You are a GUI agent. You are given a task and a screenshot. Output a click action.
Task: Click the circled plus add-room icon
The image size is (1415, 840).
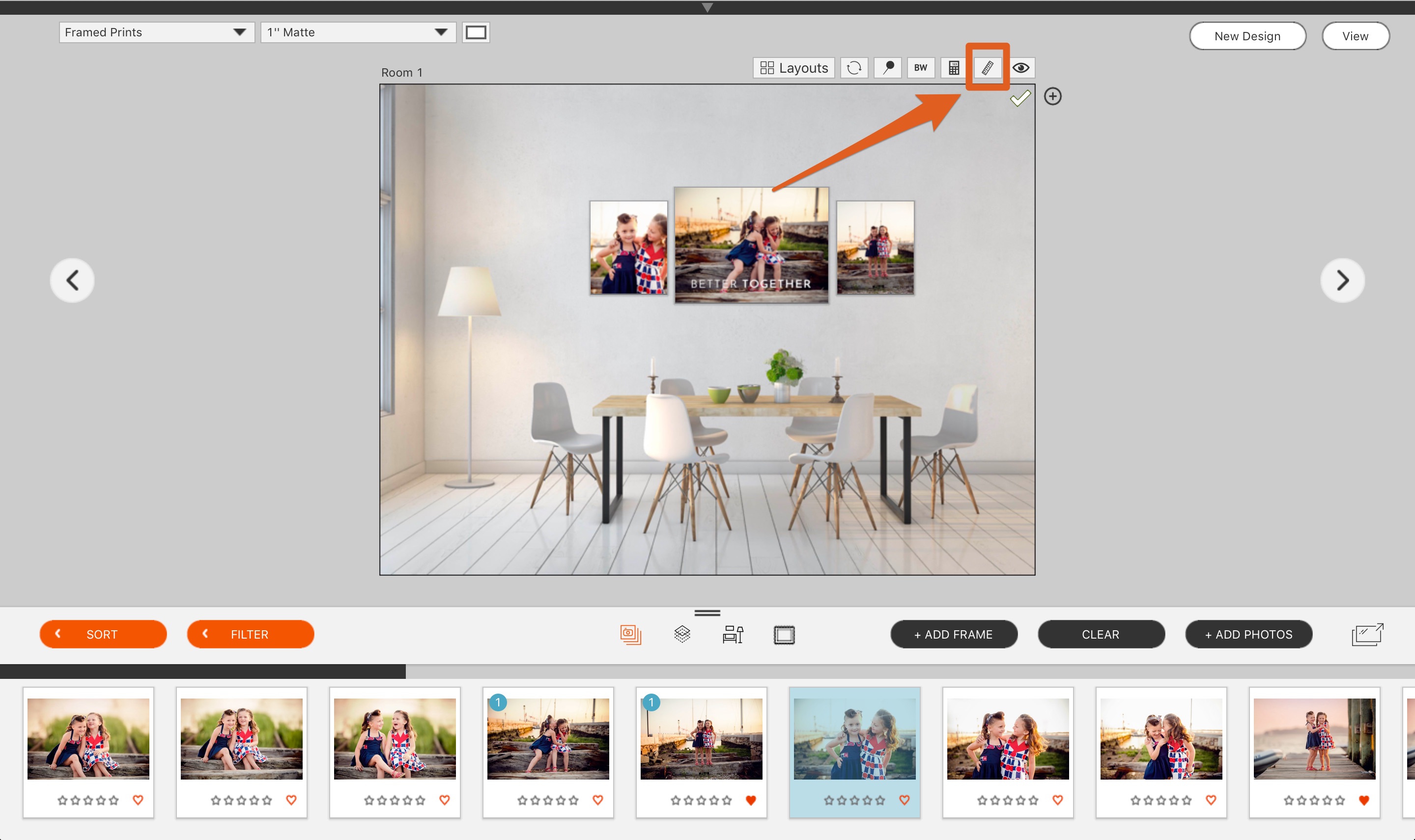click(x=1053, y=96)
